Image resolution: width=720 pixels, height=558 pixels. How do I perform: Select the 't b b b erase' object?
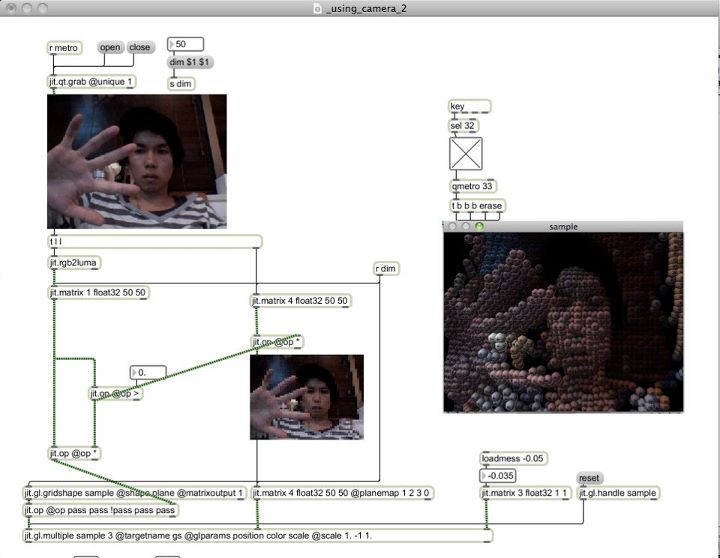pyautogui.click(x=477, y=206)
